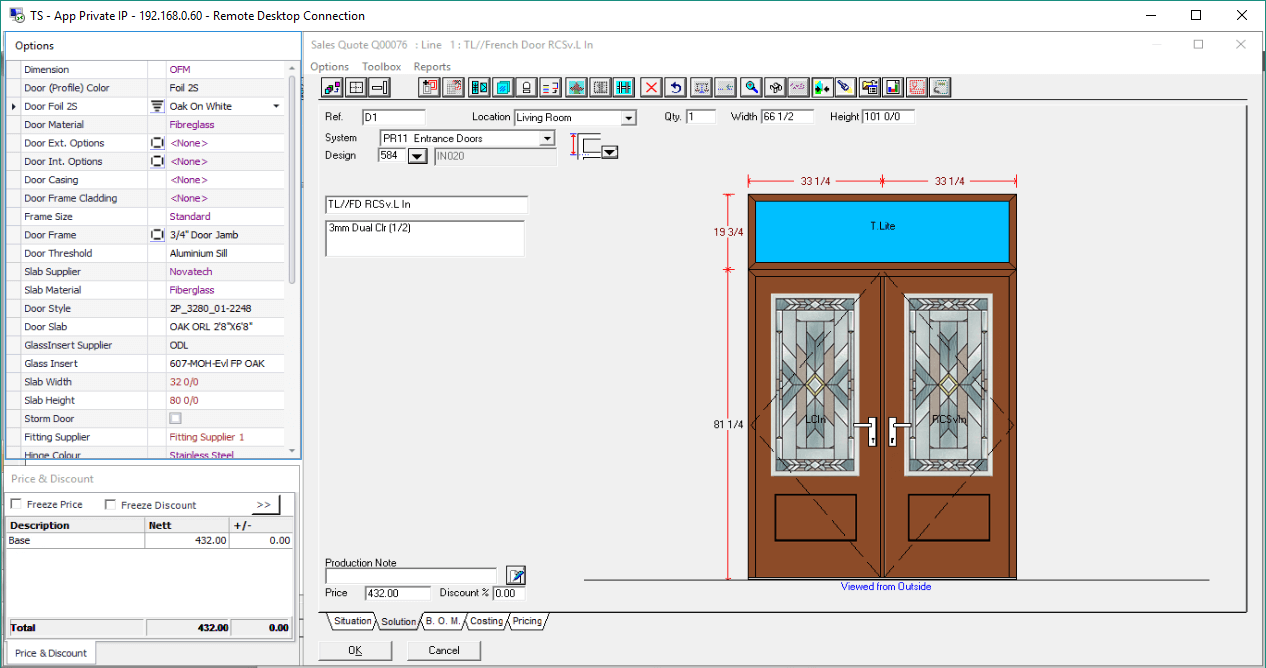Click the padlock icon in the toolbar

pyautogui.click(x=527, y=87)
